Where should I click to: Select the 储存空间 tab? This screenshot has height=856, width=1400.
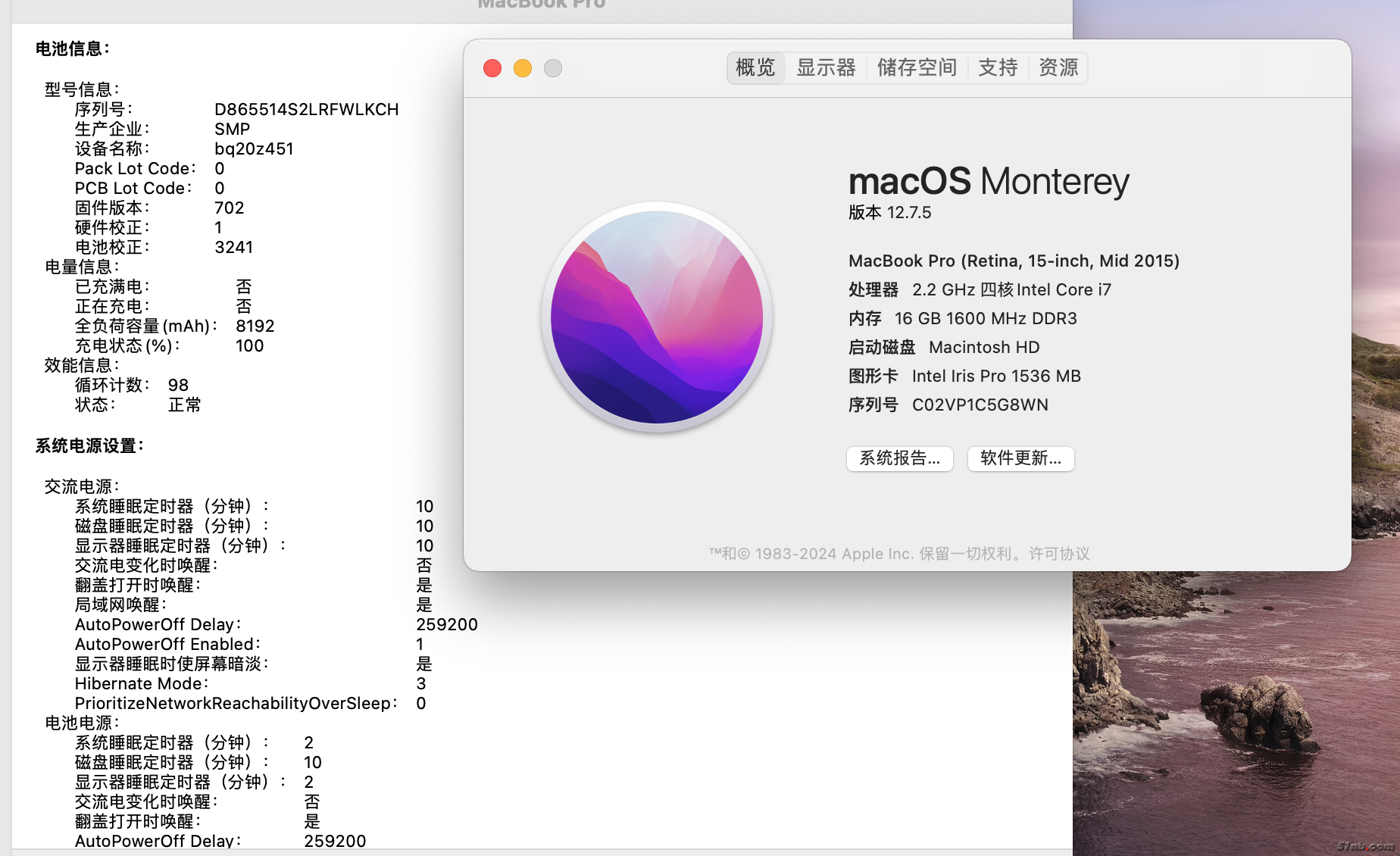coord(917,68)
